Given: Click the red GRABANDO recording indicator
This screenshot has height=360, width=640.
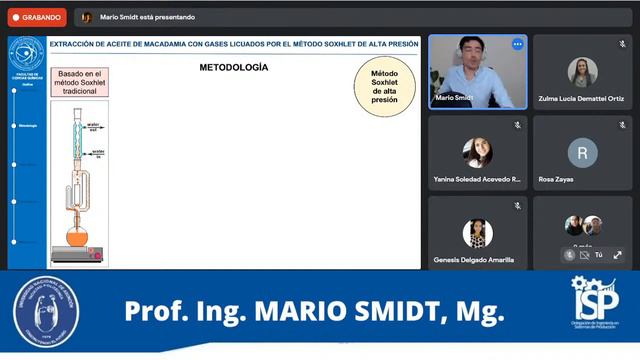Looking at the screenshot, I should (37, 18).
